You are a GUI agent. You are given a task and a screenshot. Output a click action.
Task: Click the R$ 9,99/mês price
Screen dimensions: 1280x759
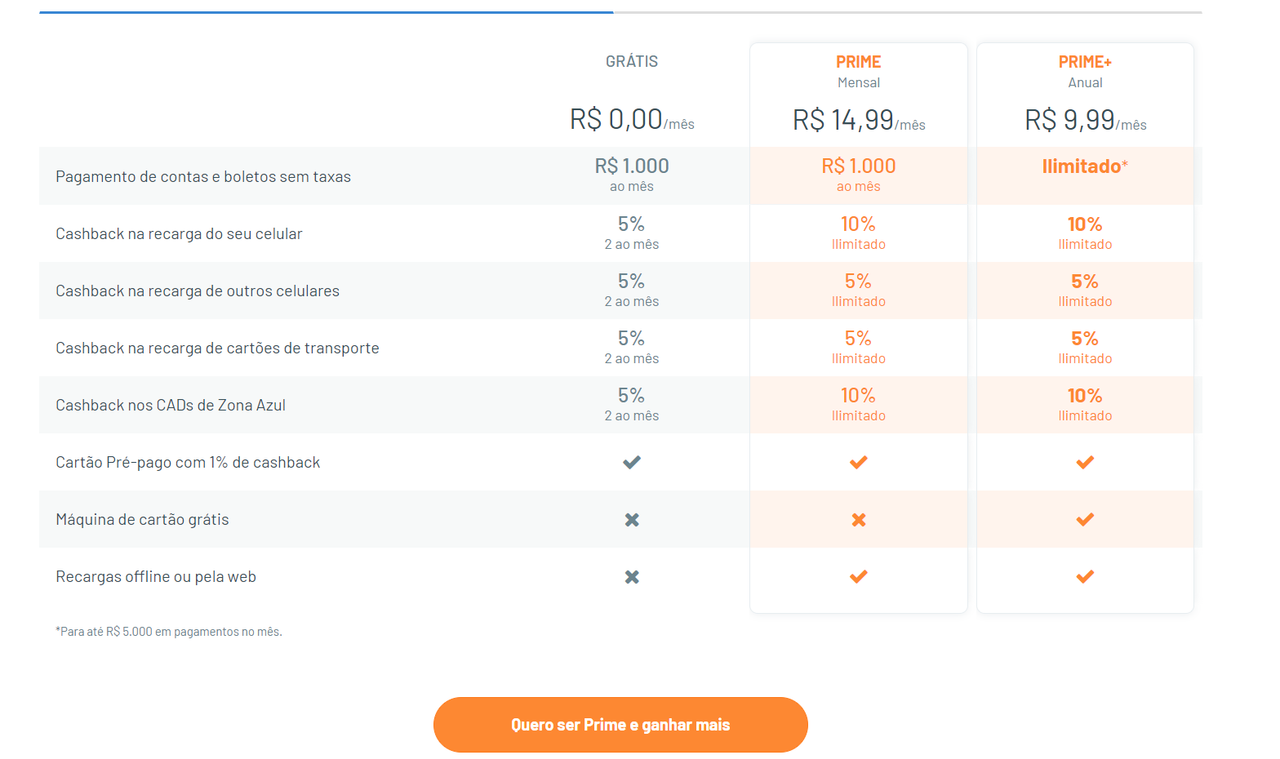coord(1085,120)
